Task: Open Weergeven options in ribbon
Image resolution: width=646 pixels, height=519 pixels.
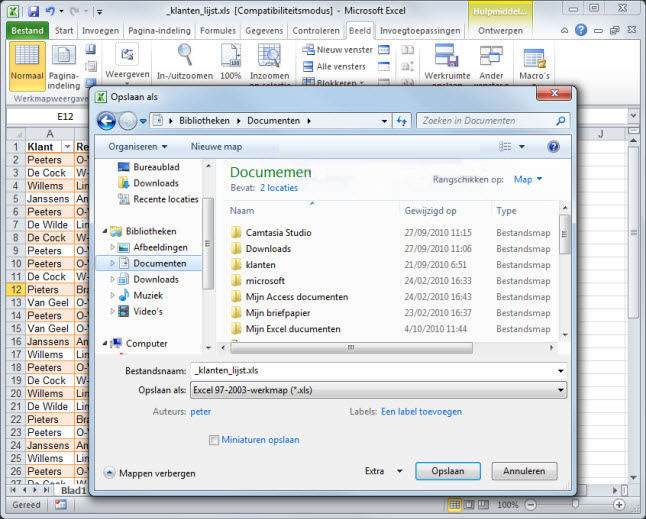Action: [127, 64]
